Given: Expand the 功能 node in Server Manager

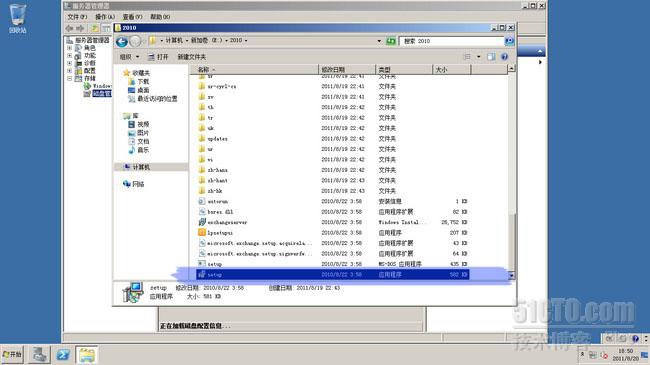Looking at the screenshot, I should point(70,56).
